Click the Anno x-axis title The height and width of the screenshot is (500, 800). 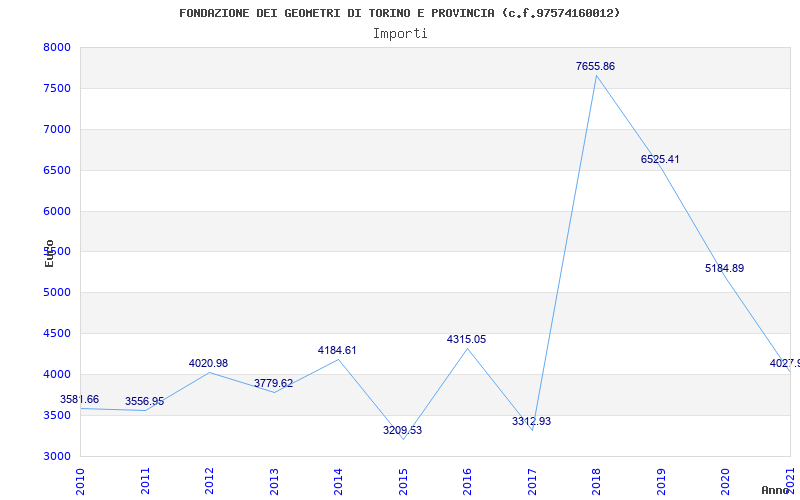point(775,490)
